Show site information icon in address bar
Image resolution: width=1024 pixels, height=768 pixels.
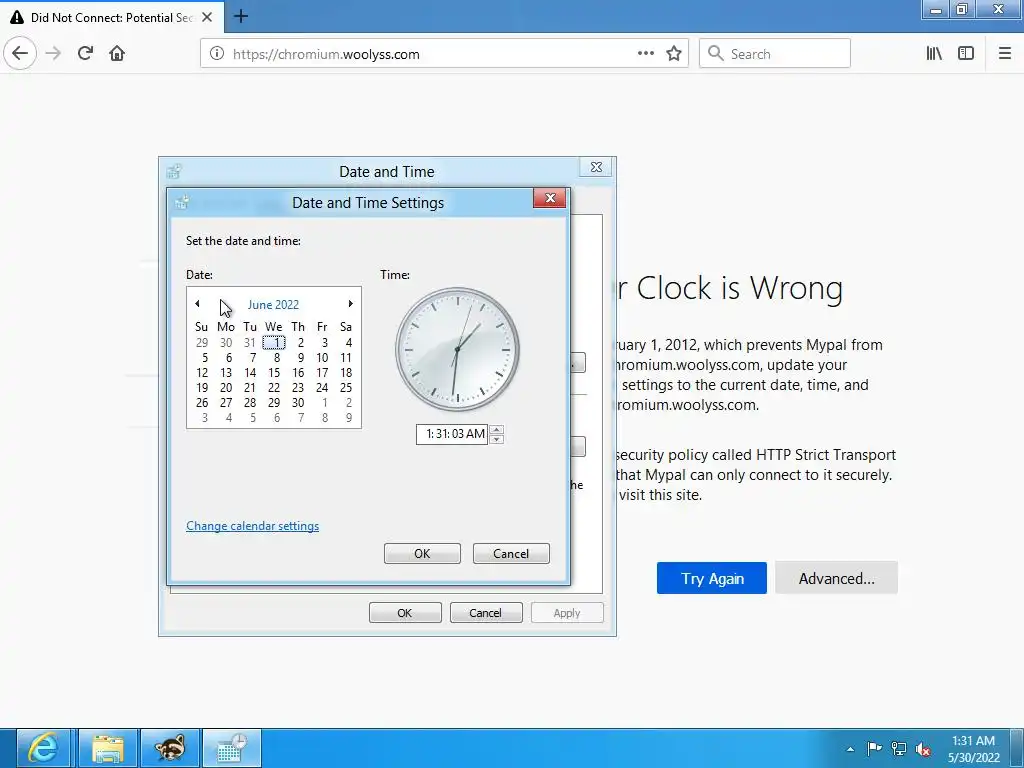(217, 54)
